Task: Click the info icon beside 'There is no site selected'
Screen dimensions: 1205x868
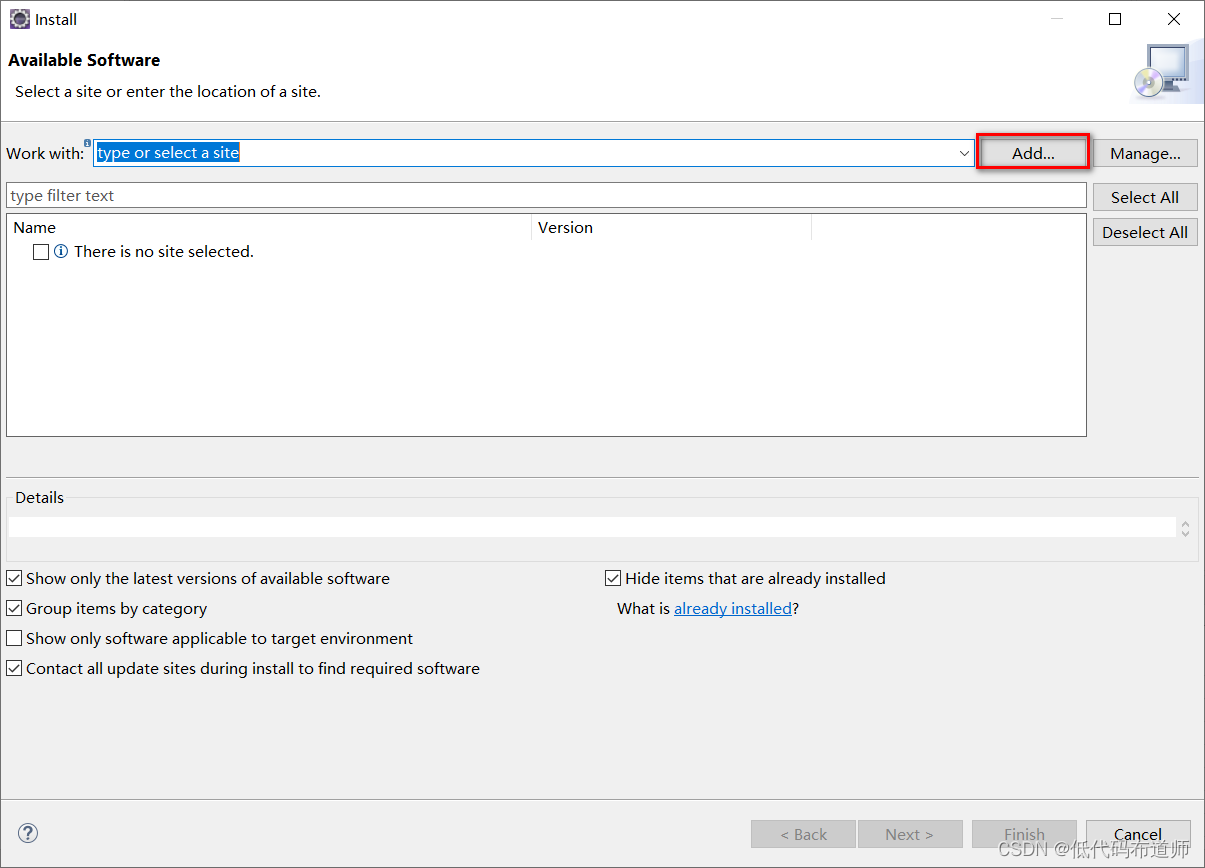Action: click(x=61, y=252)
